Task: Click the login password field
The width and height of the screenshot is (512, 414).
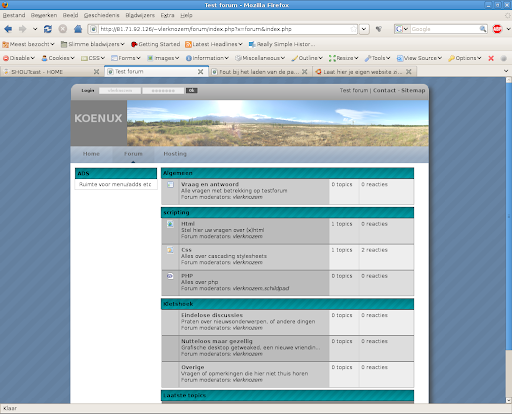Action: click(x=163, y=90)
